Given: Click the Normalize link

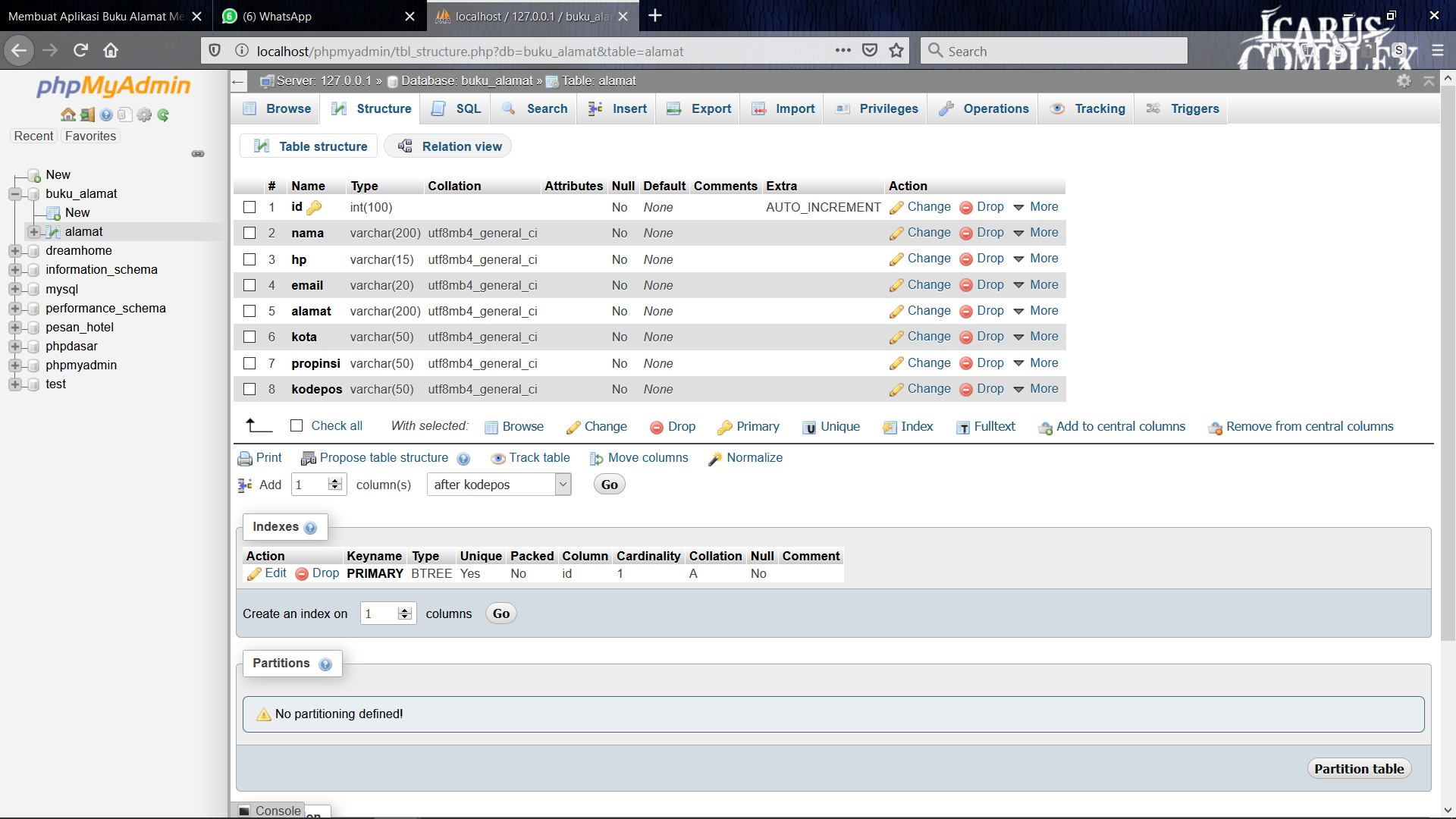Looking at the screenshot, I should (754, 458).
